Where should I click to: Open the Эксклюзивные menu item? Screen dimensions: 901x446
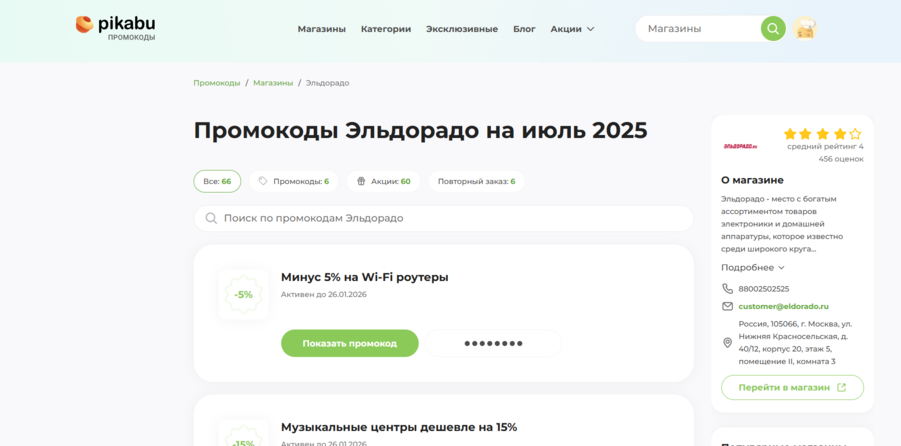point(462,29)
